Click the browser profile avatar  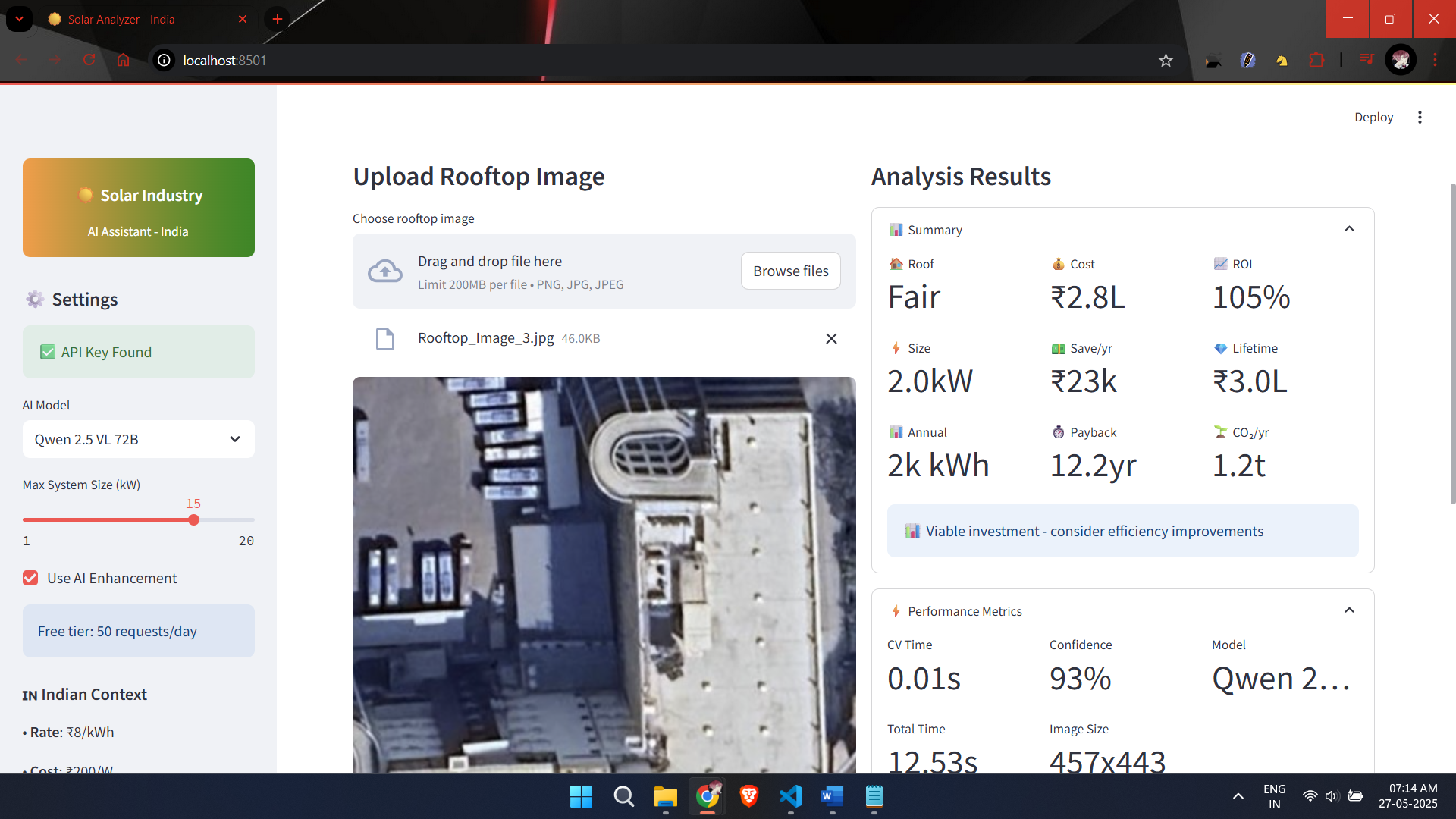[1401, 60]
